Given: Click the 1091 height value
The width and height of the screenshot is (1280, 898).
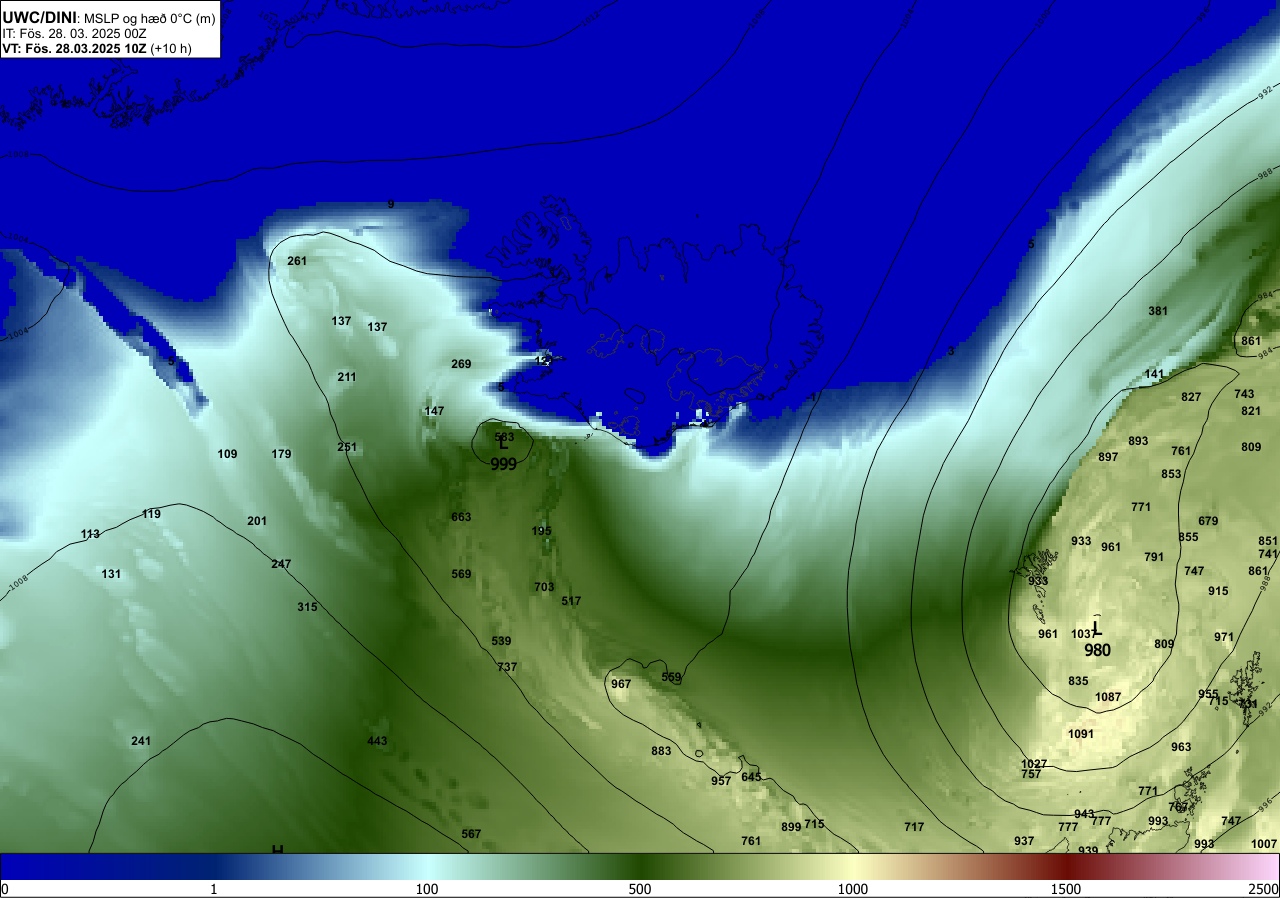Looking at the screenshot, I should (1081, 734).
